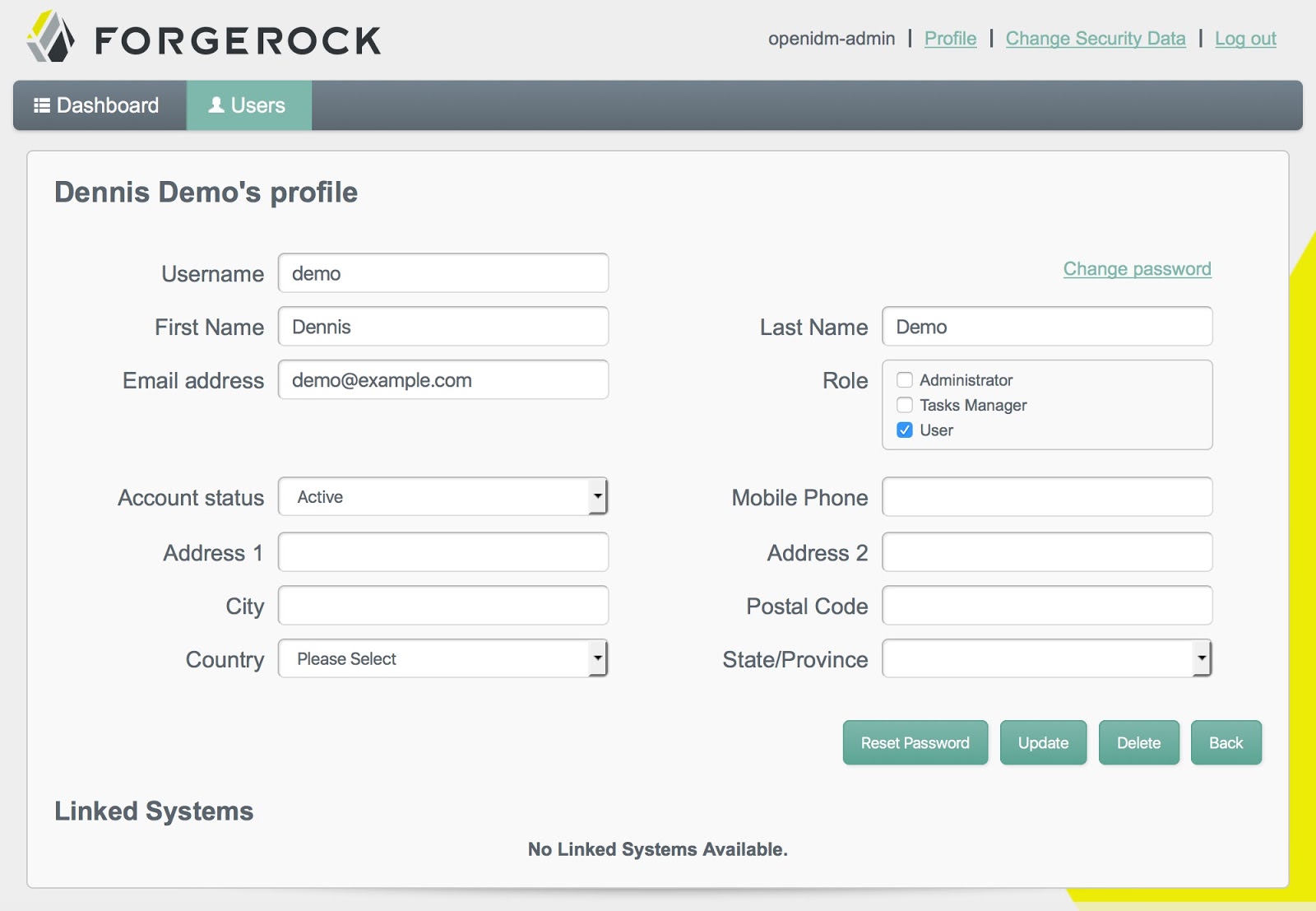Screen dimensions: 1316x911
Task: Click the Reset Password button
Action: [915, 742]
